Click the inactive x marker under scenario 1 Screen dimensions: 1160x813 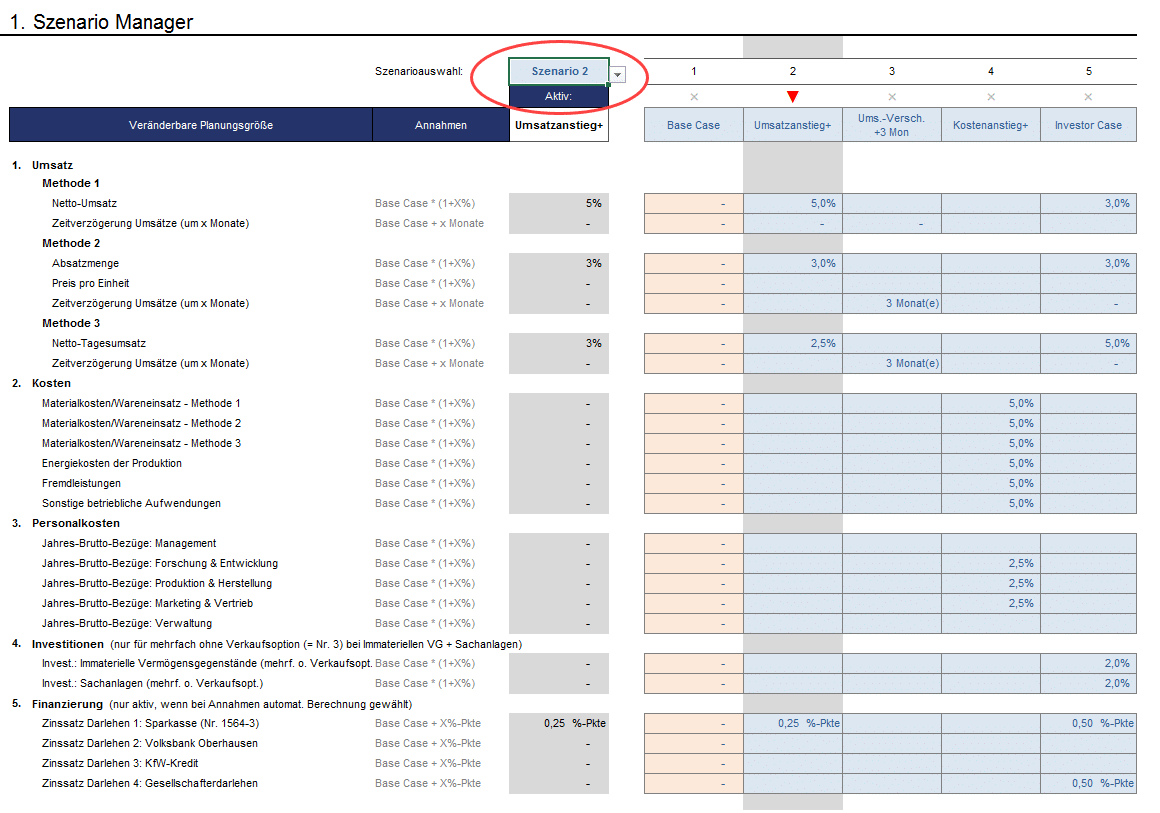coord(694,97)
